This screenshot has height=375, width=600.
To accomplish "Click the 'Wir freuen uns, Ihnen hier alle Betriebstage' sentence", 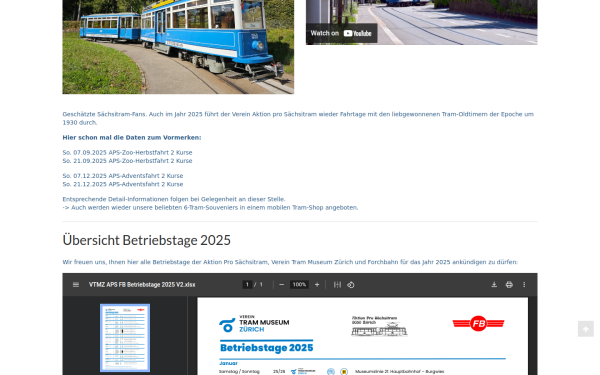I will point(290,262).
